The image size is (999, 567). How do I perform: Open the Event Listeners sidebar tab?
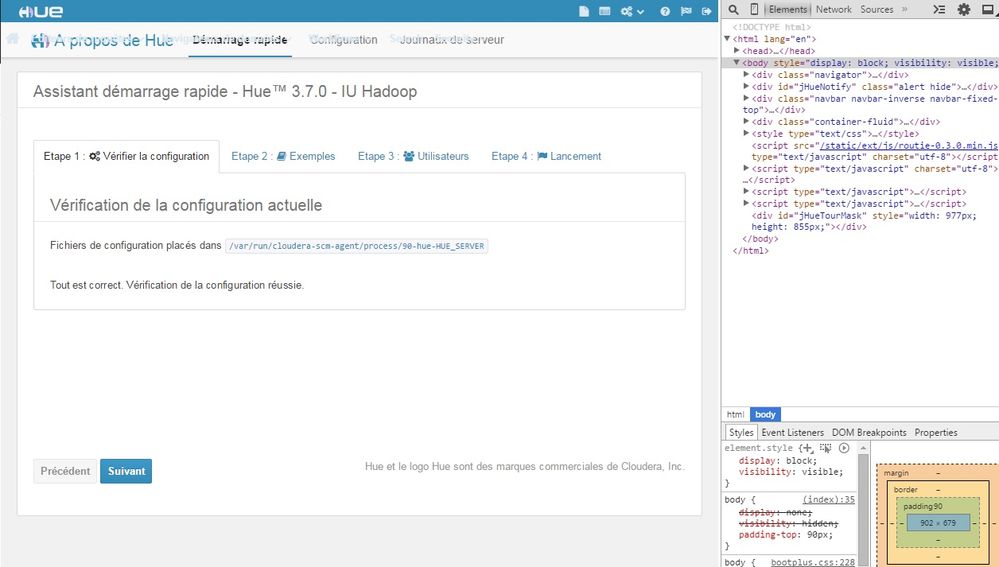coord(792,432)
